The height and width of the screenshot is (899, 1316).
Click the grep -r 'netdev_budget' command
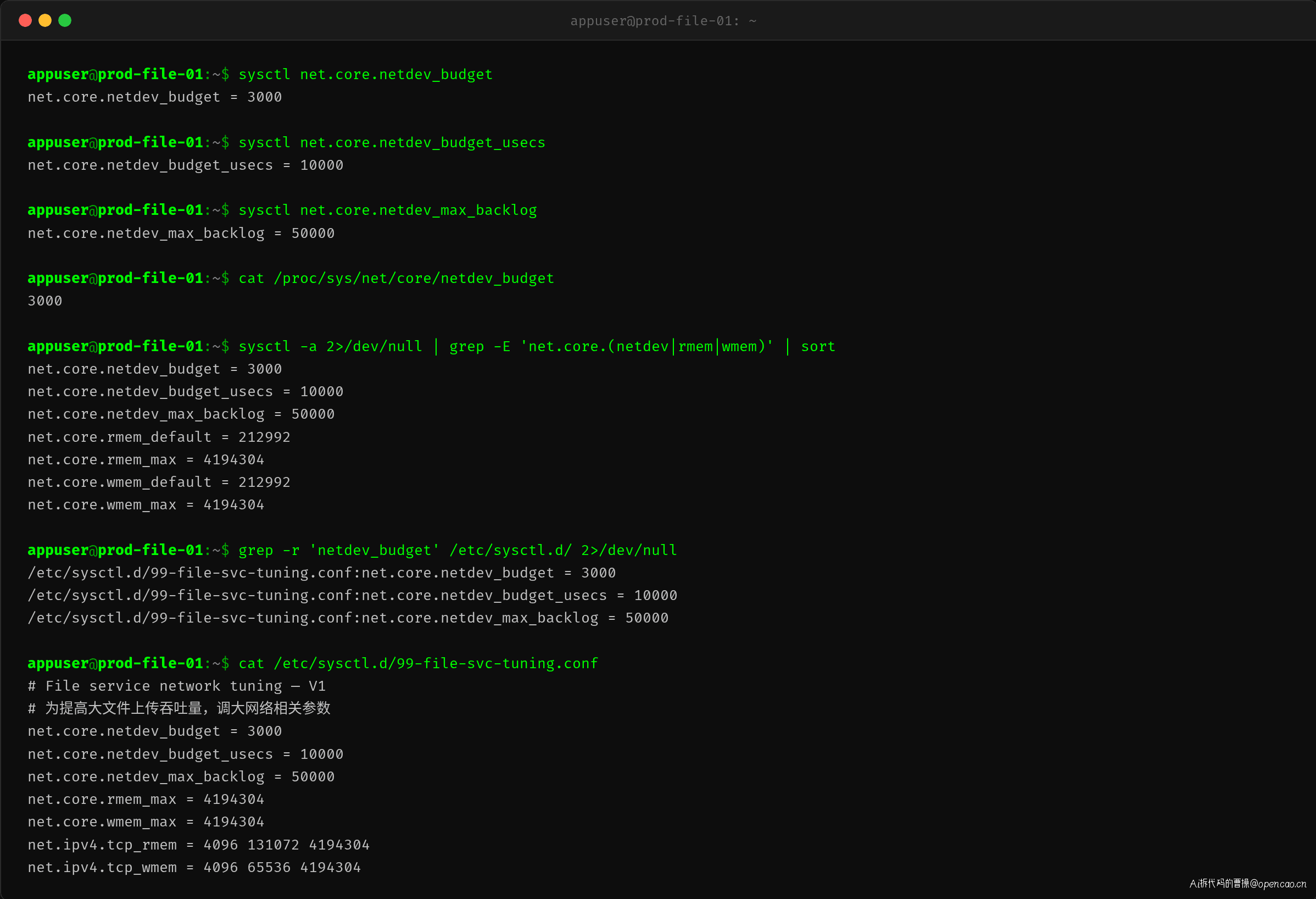pyautogui.click(x=458, y=550)
